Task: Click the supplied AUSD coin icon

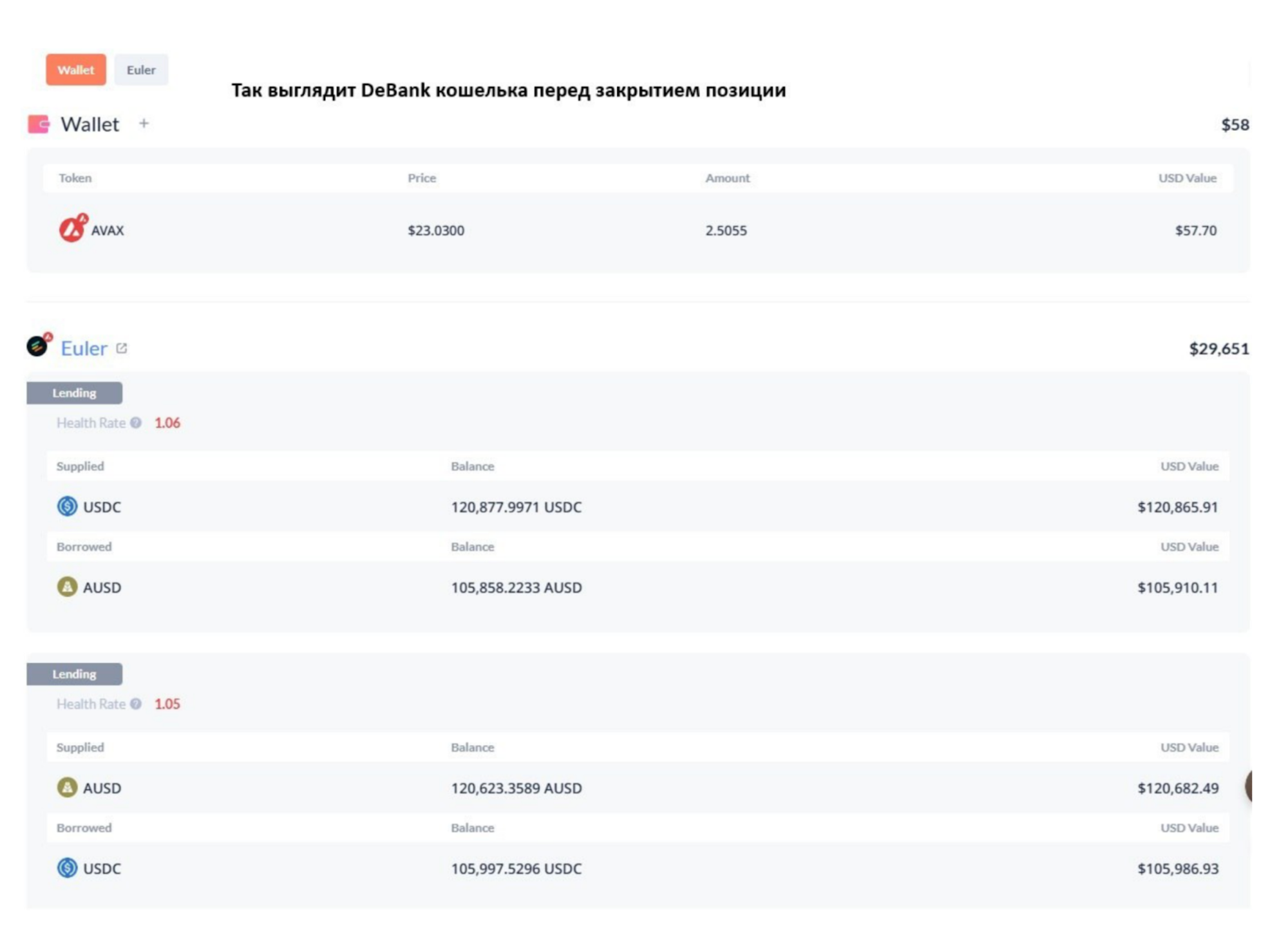Action: [67, 787]
